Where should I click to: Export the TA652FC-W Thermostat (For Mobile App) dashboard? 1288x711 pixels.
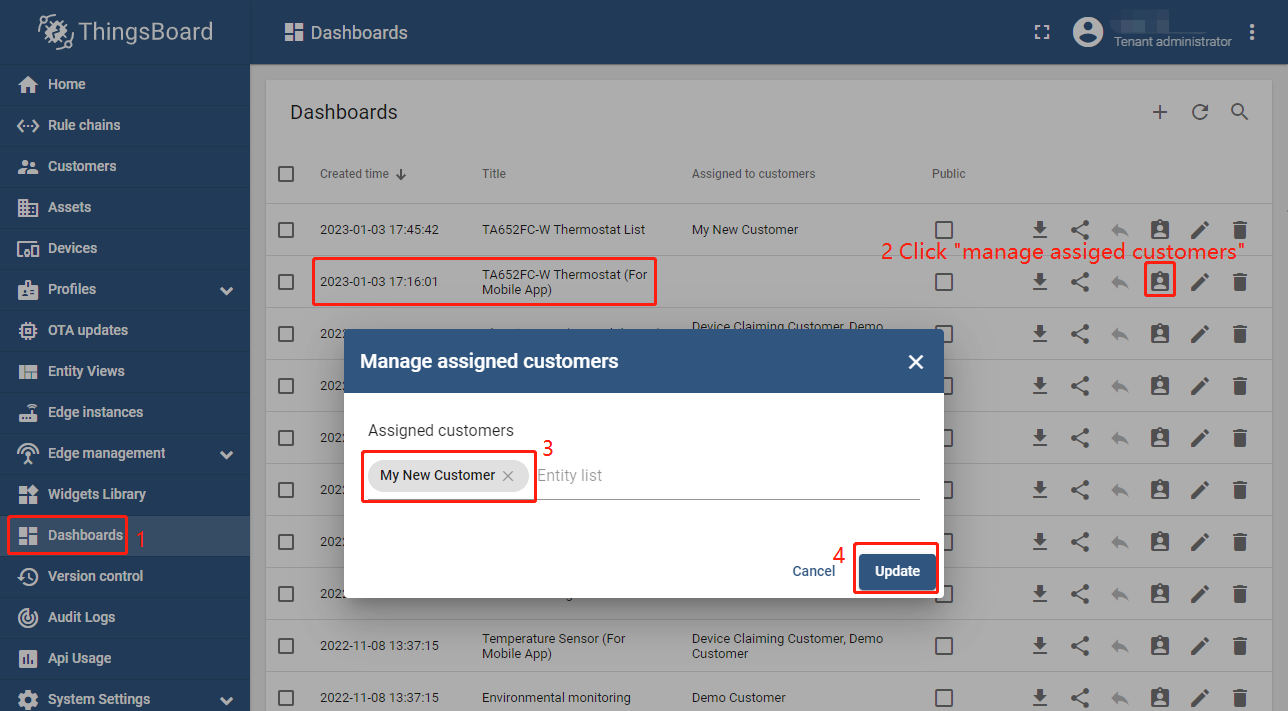click(x=1040, y=282)
